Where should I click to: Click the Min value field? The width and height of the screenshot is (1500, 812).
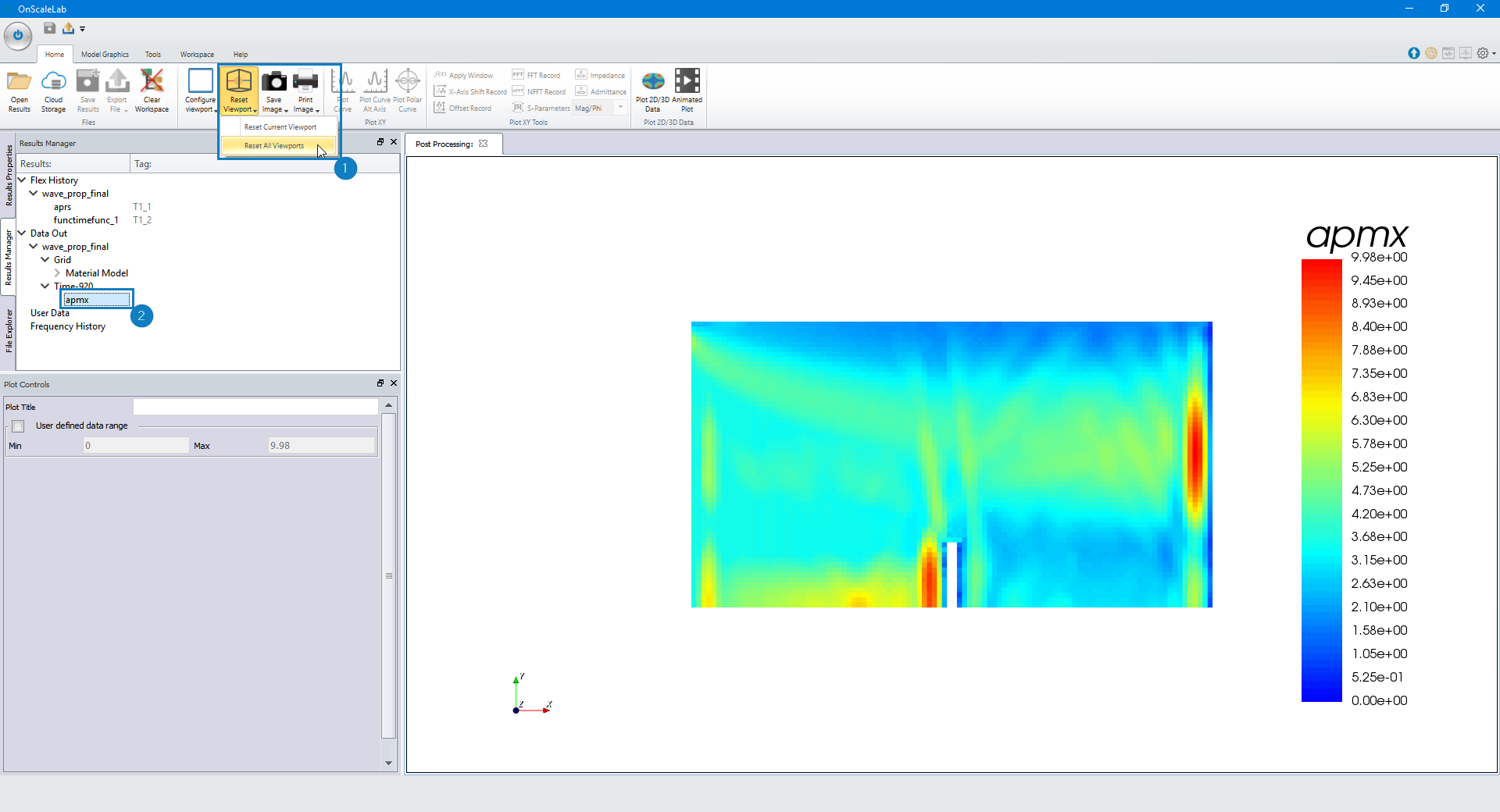click(x=136, y=446)
